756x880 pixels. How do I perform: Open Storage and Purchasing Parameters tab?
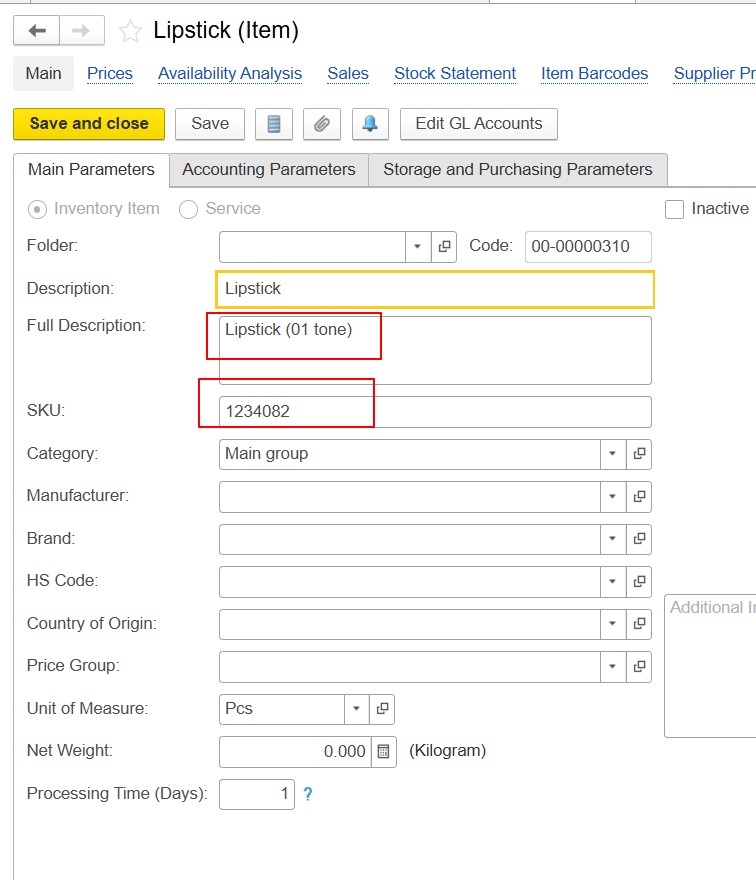[x=517, y=169]
